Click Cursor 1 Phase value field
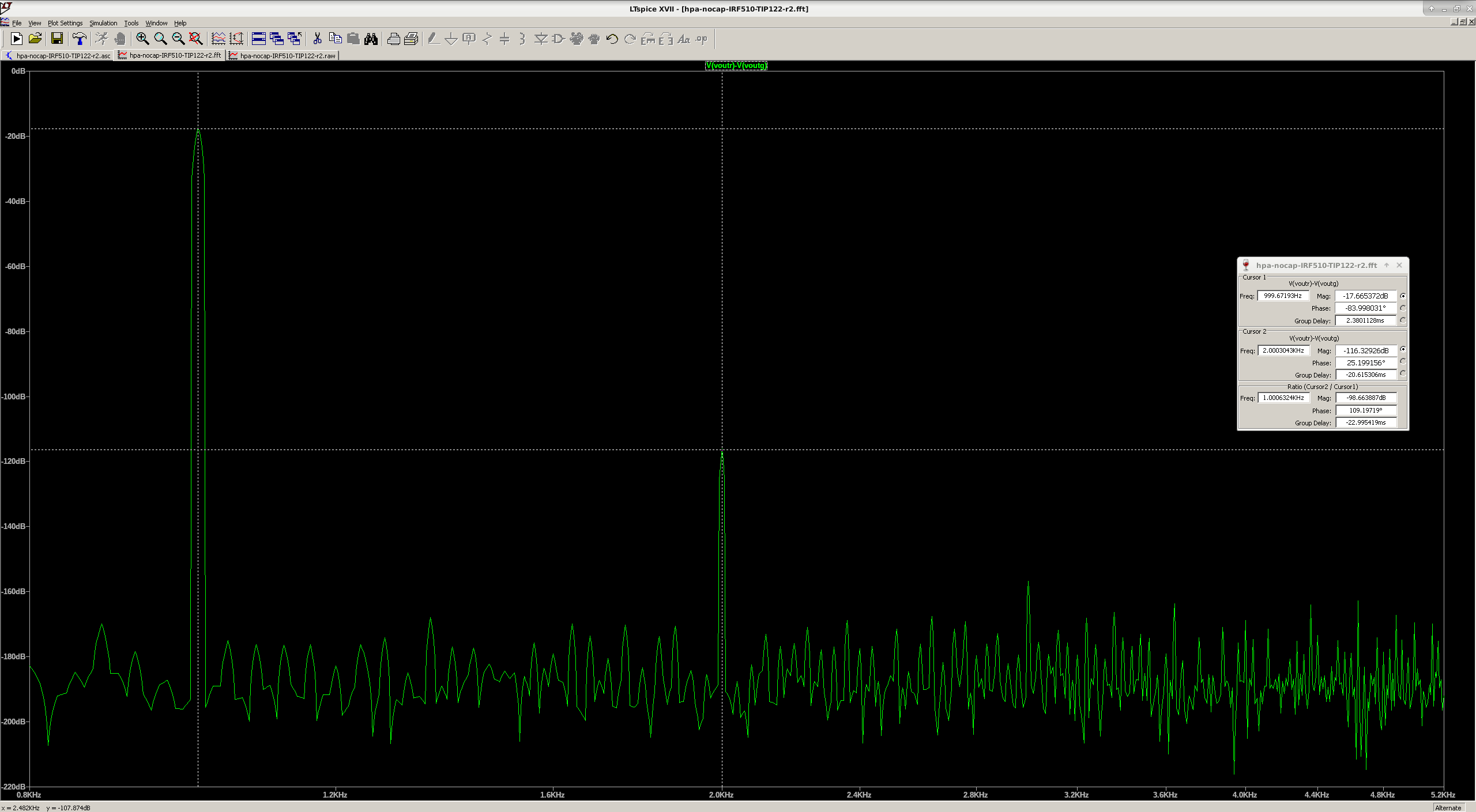The height and width of the screenshot is (812, 1476). coord(1365,308)
